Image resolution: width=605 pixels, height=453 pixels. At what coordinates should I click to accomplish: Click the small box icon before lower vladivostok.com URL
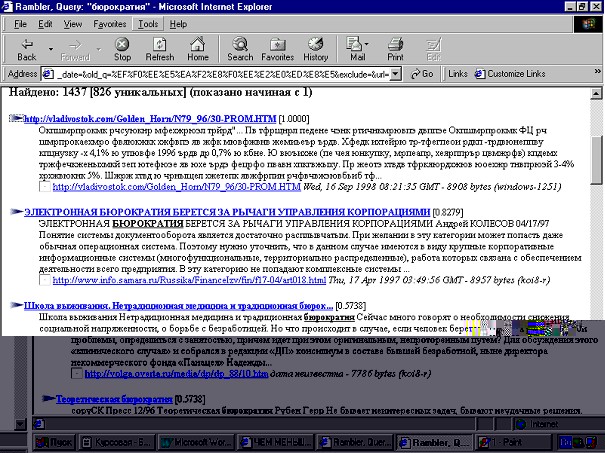click(45, 188)
